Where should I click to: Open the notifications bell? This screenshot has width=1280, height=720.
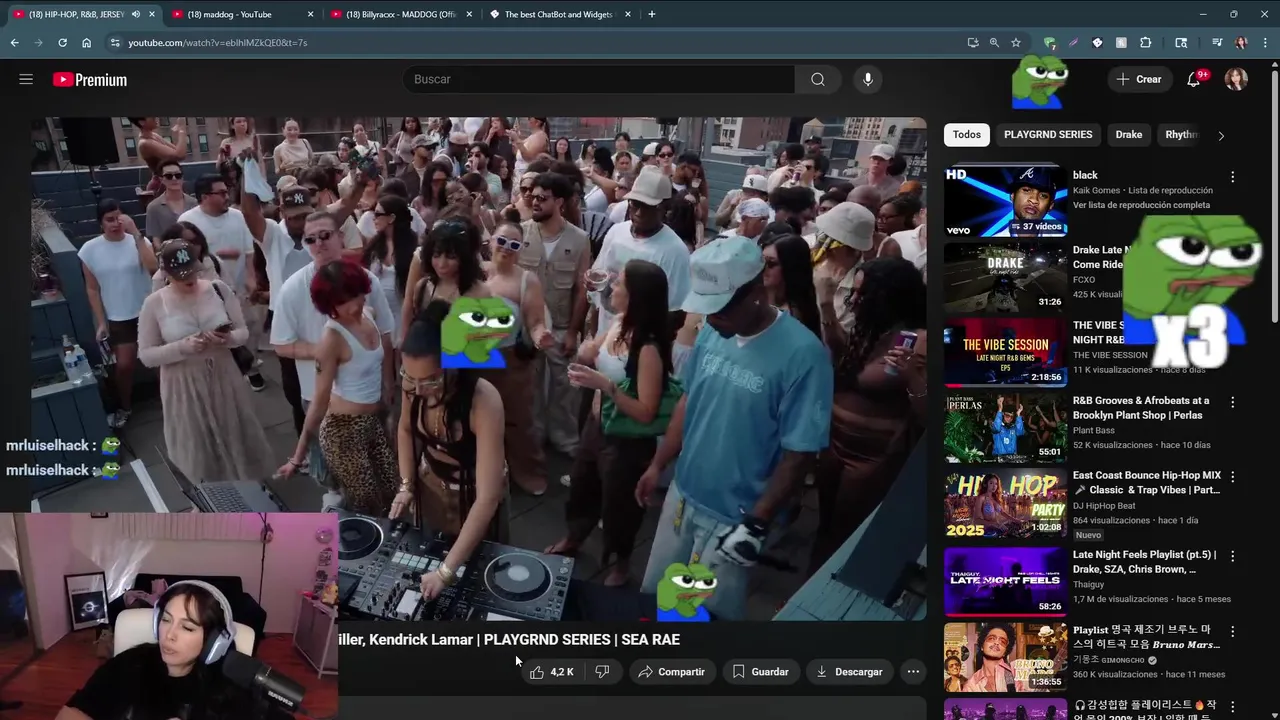(1194, 79)
